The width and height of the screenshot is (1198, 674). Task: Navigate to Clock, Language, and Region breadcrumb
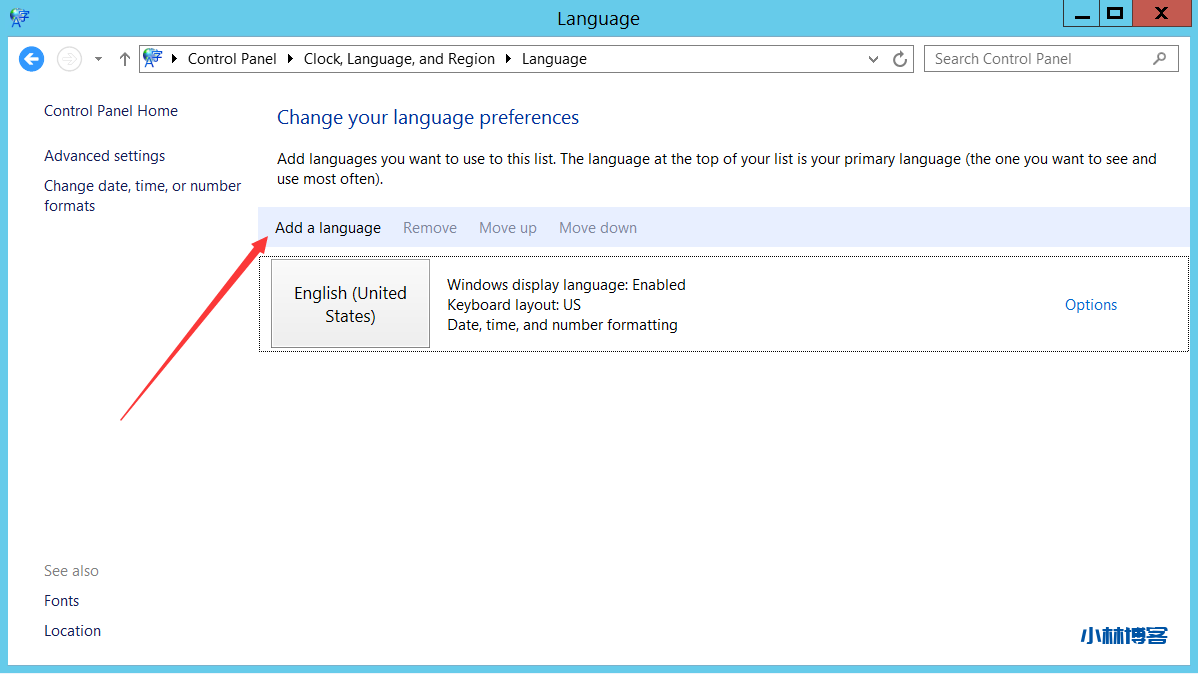pyautogui.click(x=399, y=59)
